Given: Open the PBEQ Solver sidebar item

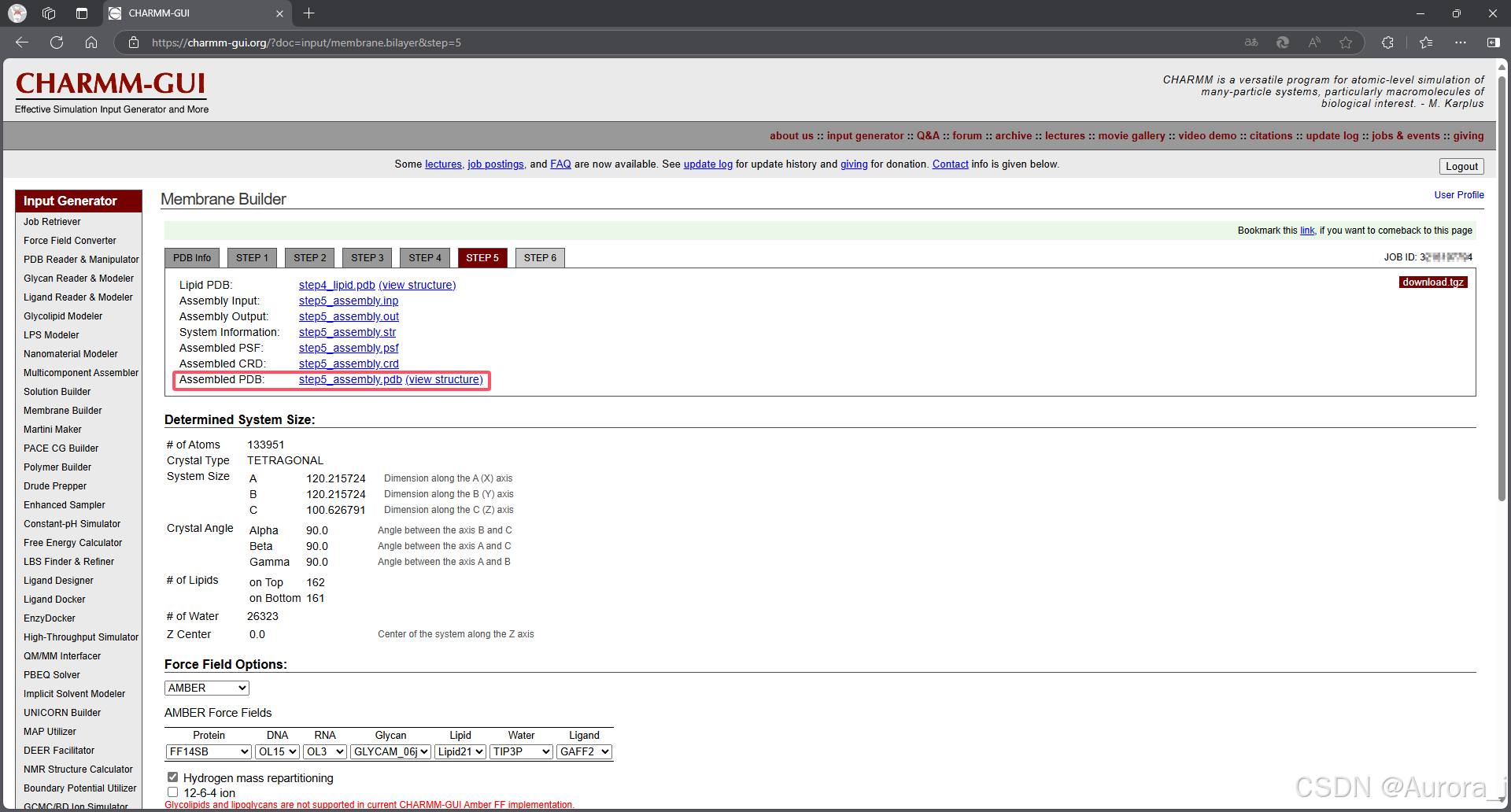Looking at the screenshot, I should pyautogui.click(x=52, y=675).
